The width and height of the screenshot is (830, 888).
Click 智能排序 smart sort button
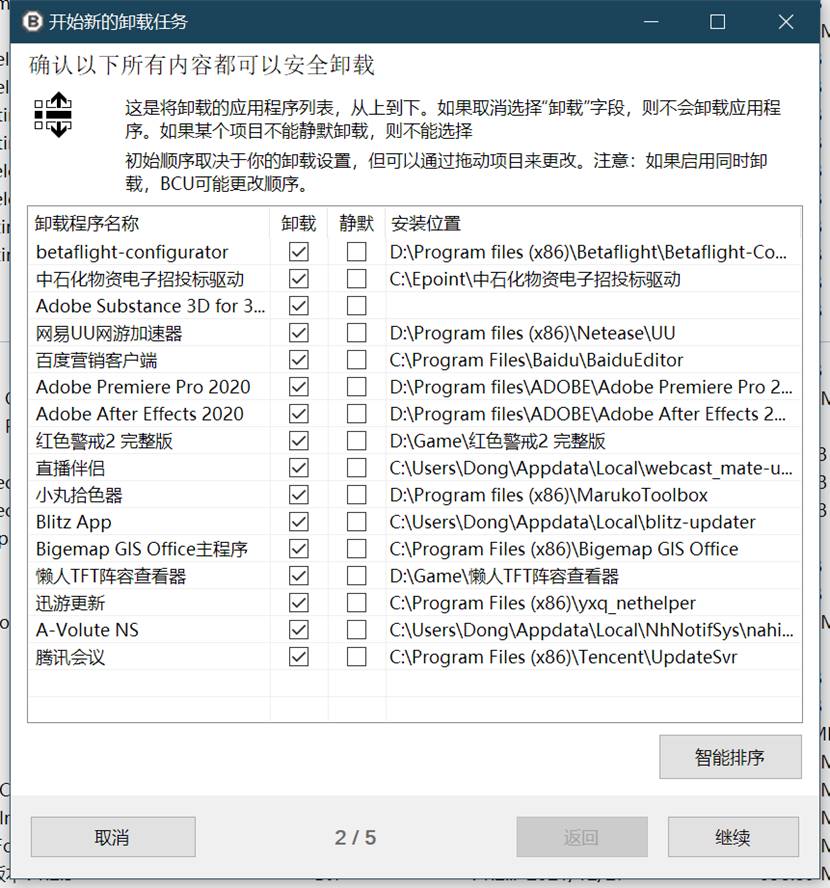click(x=730, y=757)
